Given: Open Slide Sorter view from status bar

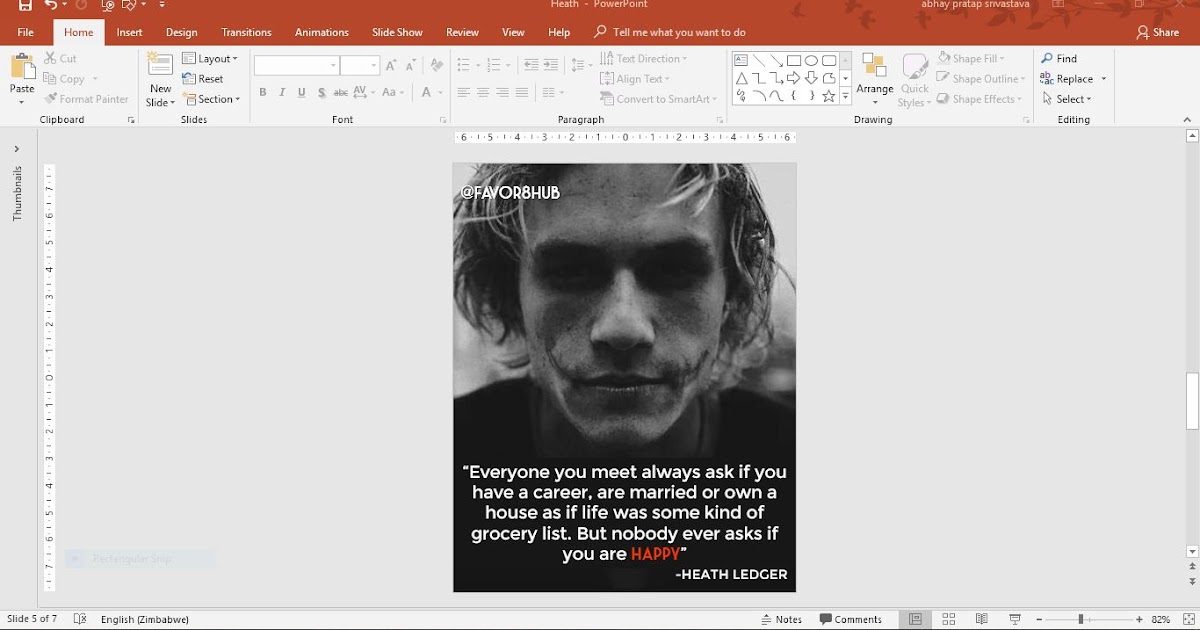Looking at the screenshot, I should point(947,618).
